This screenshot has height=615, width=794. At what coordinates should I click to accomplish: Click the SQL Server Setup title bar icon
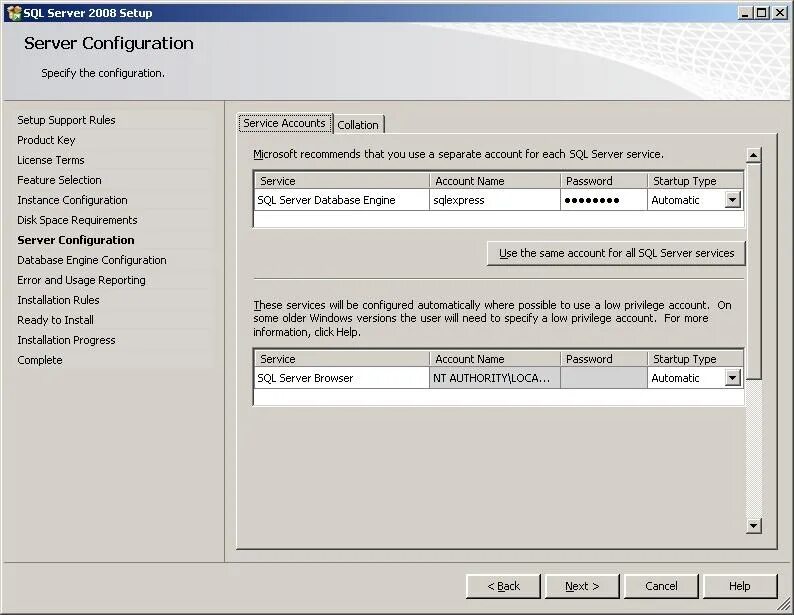click(x=14, y=13)
